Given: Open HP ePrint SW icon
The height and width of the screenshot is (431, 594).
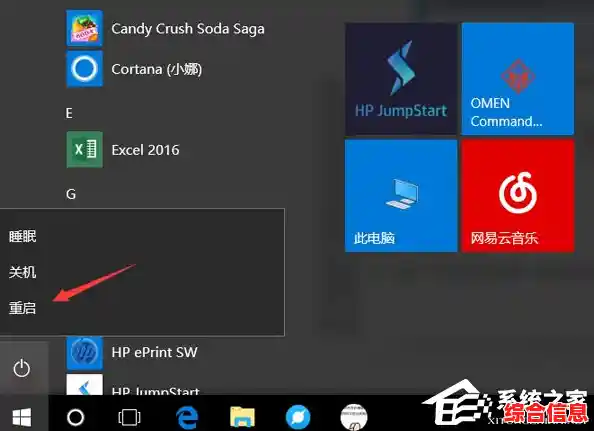Looking at the screenshot, I should (x=84, y=352).
